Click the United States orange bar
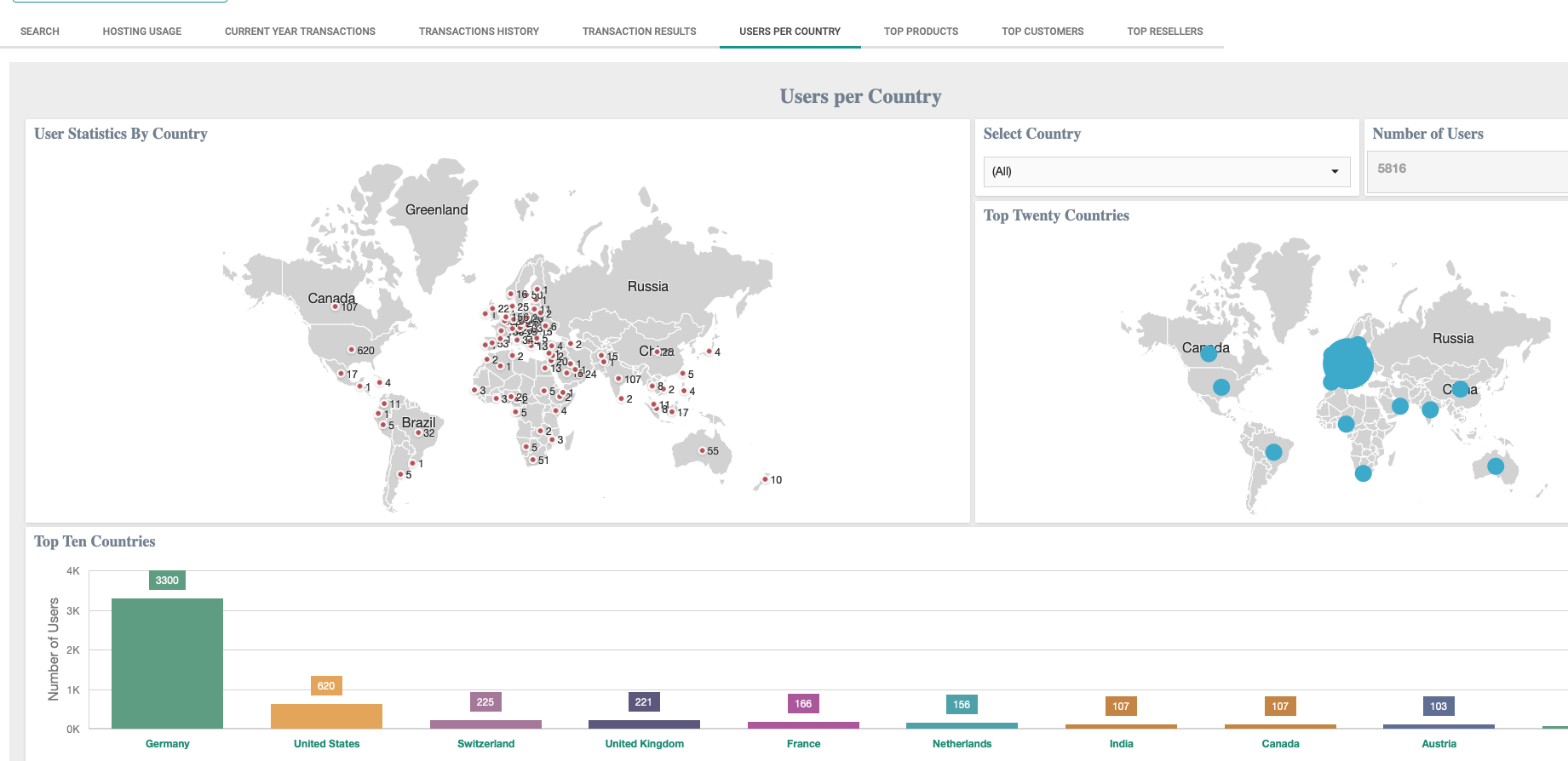1568x761 pixels. click(x=326, y=716)
